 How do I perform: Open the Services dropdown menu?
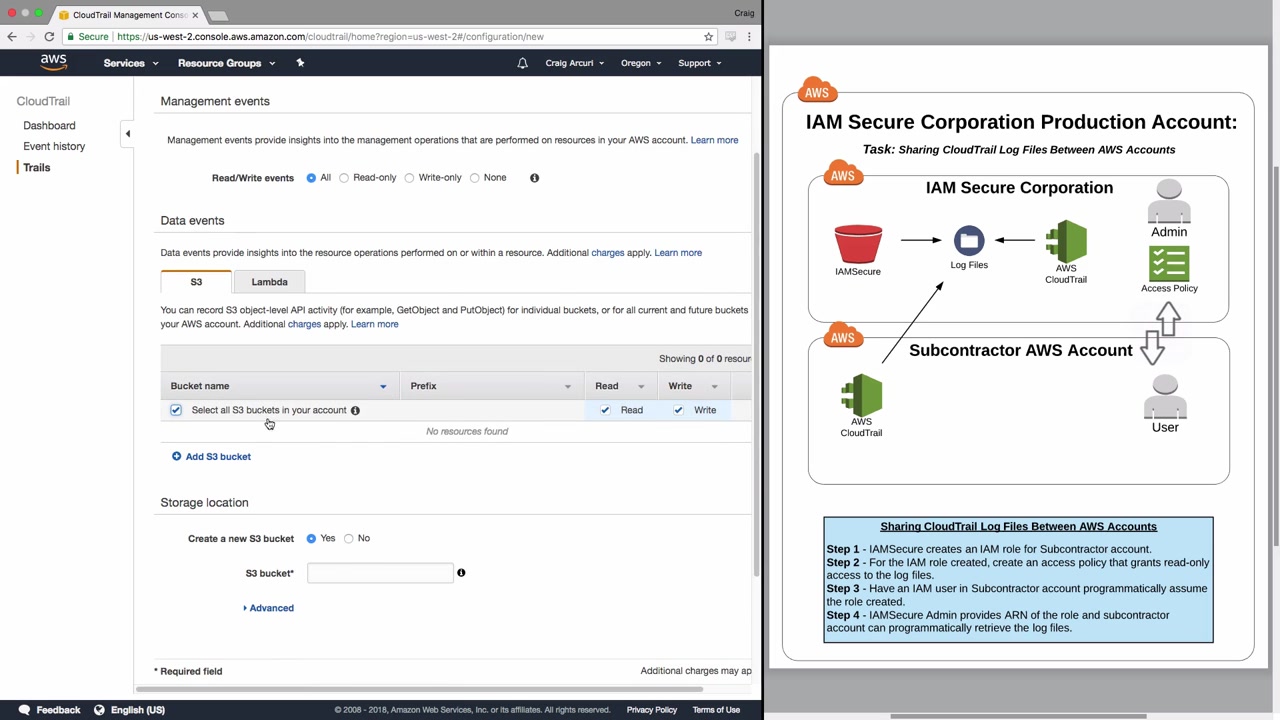131,63
